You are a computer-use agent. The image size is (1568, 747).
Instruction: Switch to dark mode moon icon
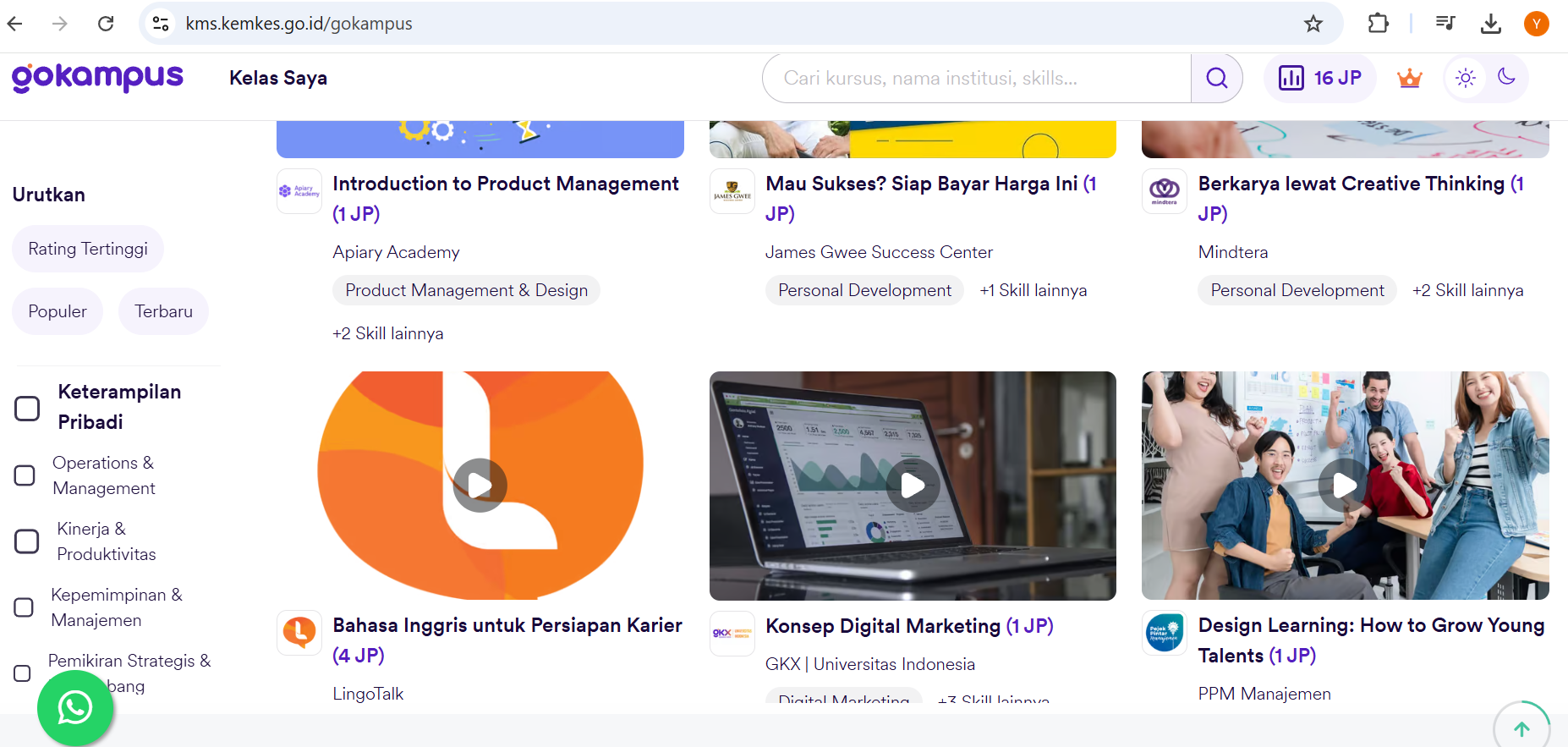point(1506,77)
